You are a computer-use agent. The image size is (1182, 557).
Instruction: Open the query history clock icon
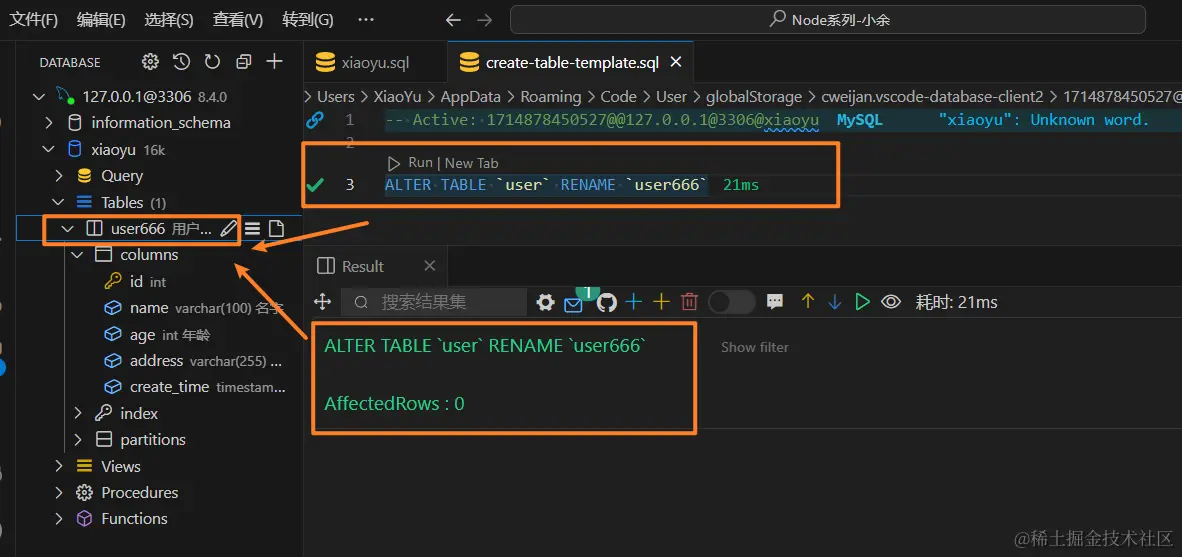tap(181, 62)
